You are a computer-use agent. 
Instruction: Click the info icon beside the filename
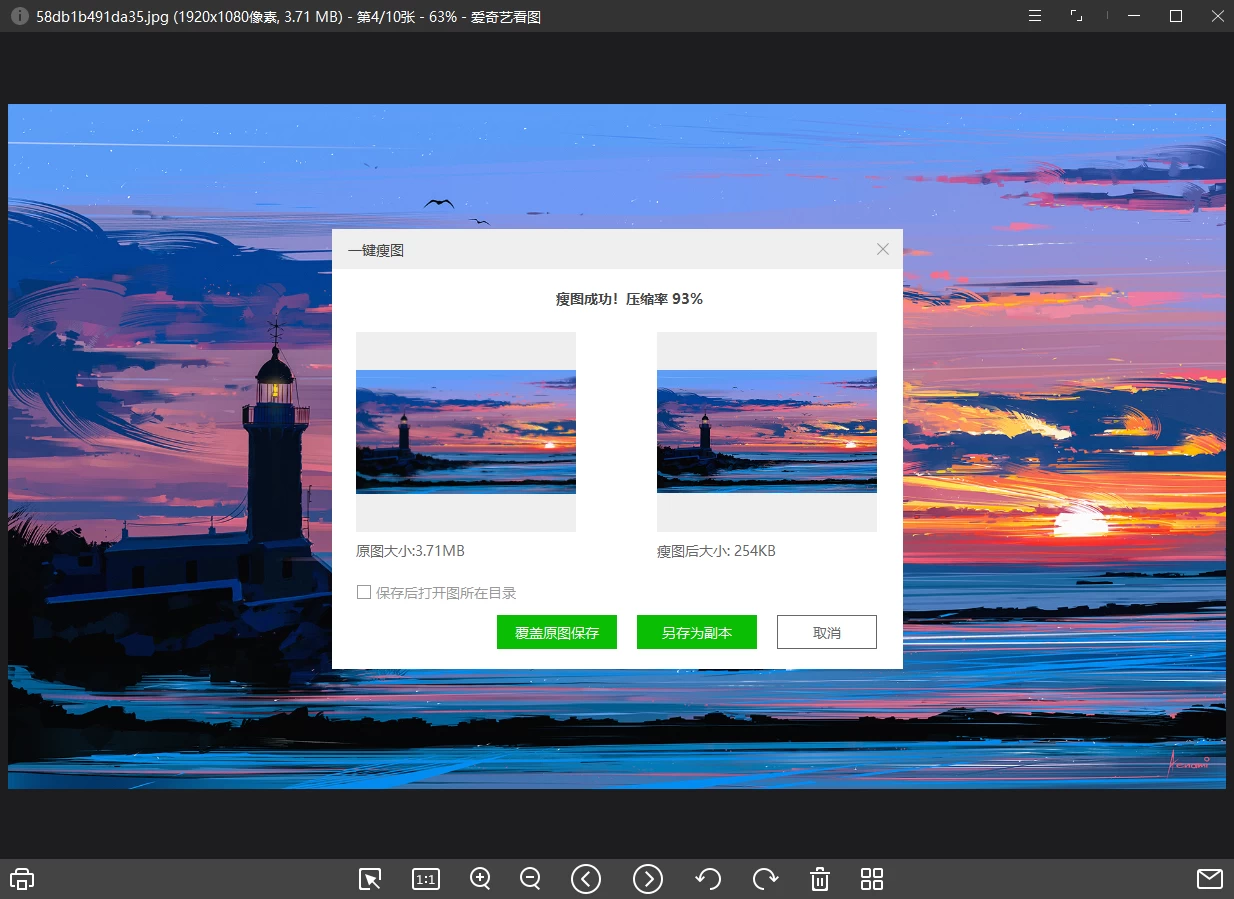coord(18,16)
